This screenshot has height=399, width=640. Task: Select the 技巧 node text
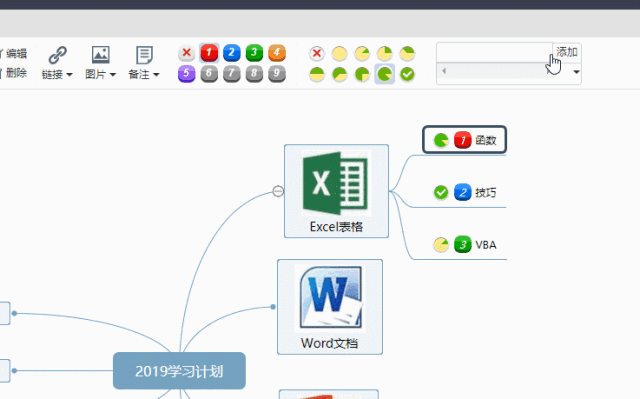(486, 193)
